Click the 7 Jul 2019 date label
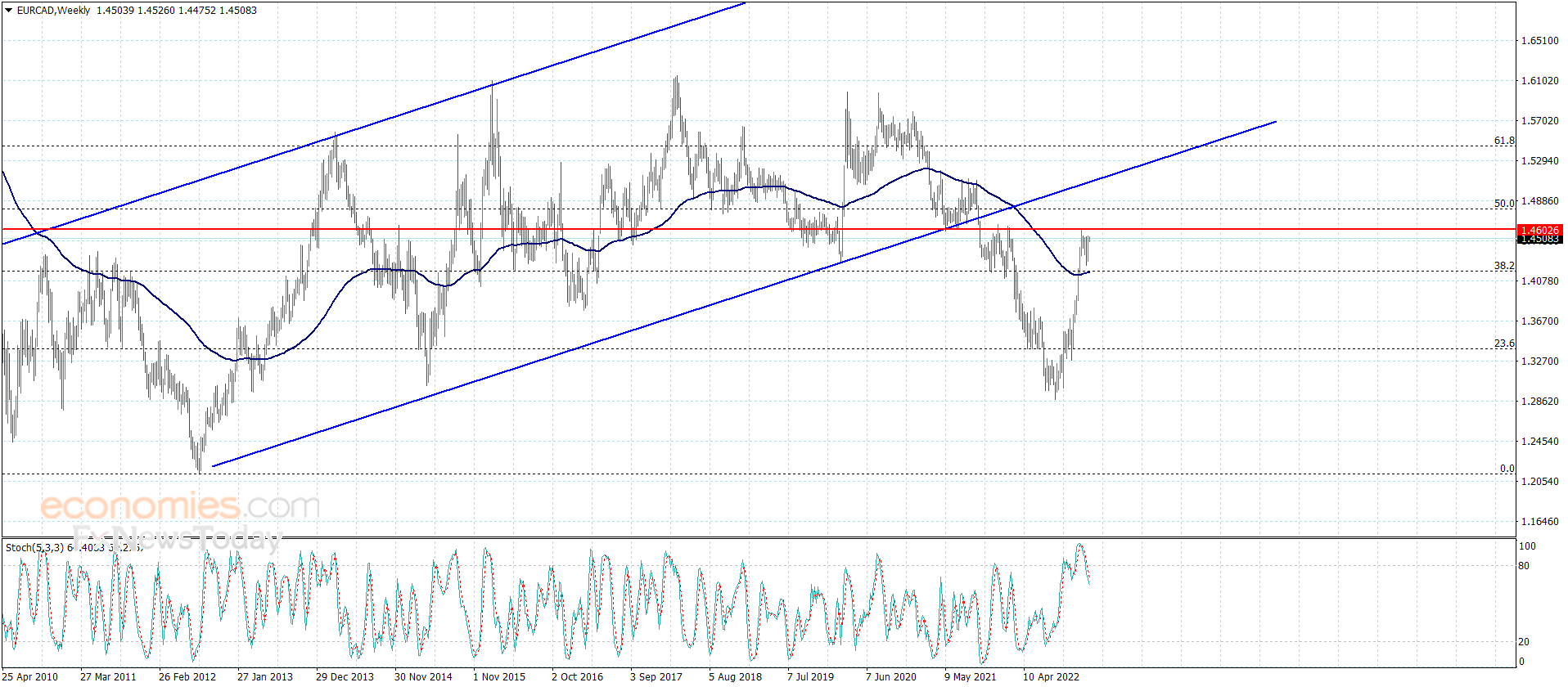Screen dimensions: 1568x687 (x=810, y=677)
